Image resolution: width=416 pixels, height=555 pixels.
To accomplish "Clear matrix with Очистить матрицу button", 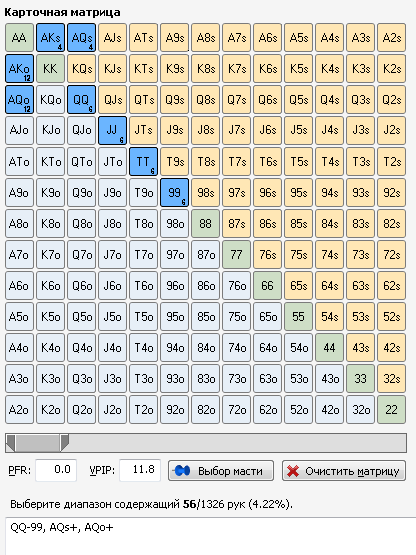I will [x=344, y=471].
